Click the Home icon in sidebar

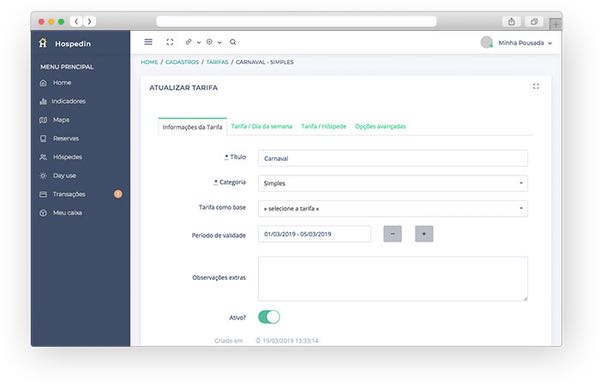coord(43,83)
